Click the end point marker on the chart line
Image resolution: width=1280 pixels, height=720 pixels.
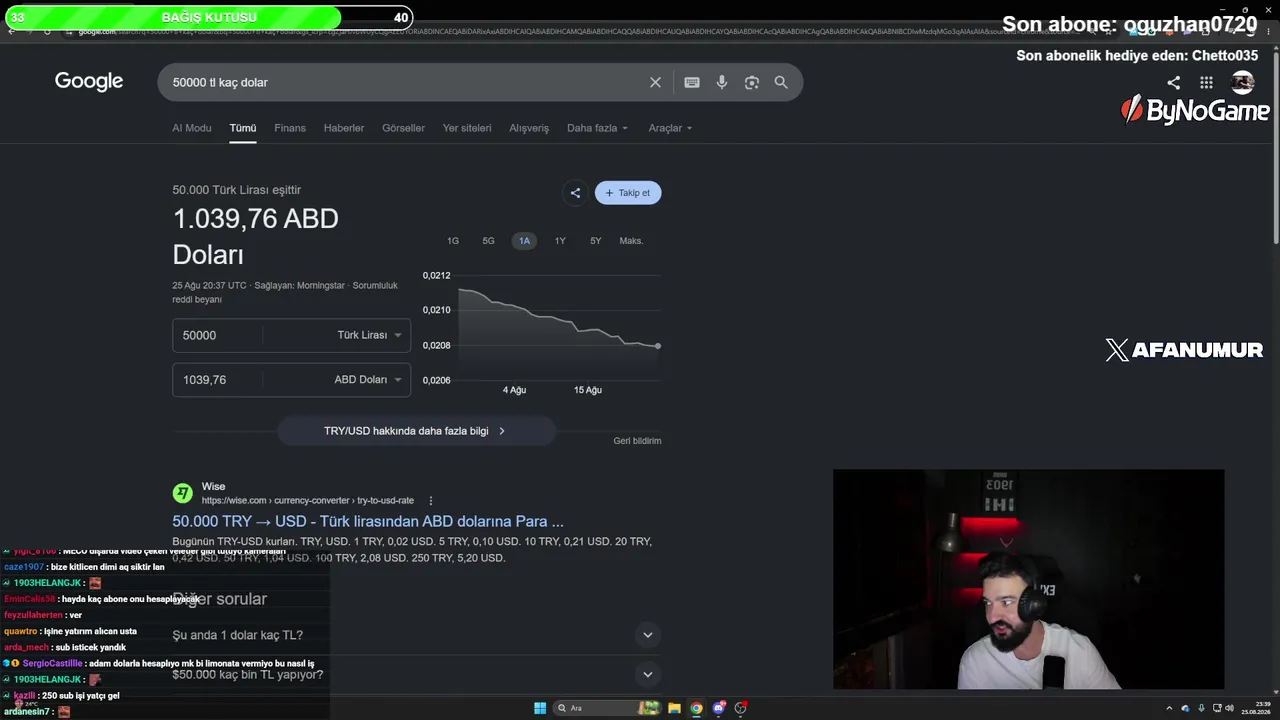click(x=658, y=346)
